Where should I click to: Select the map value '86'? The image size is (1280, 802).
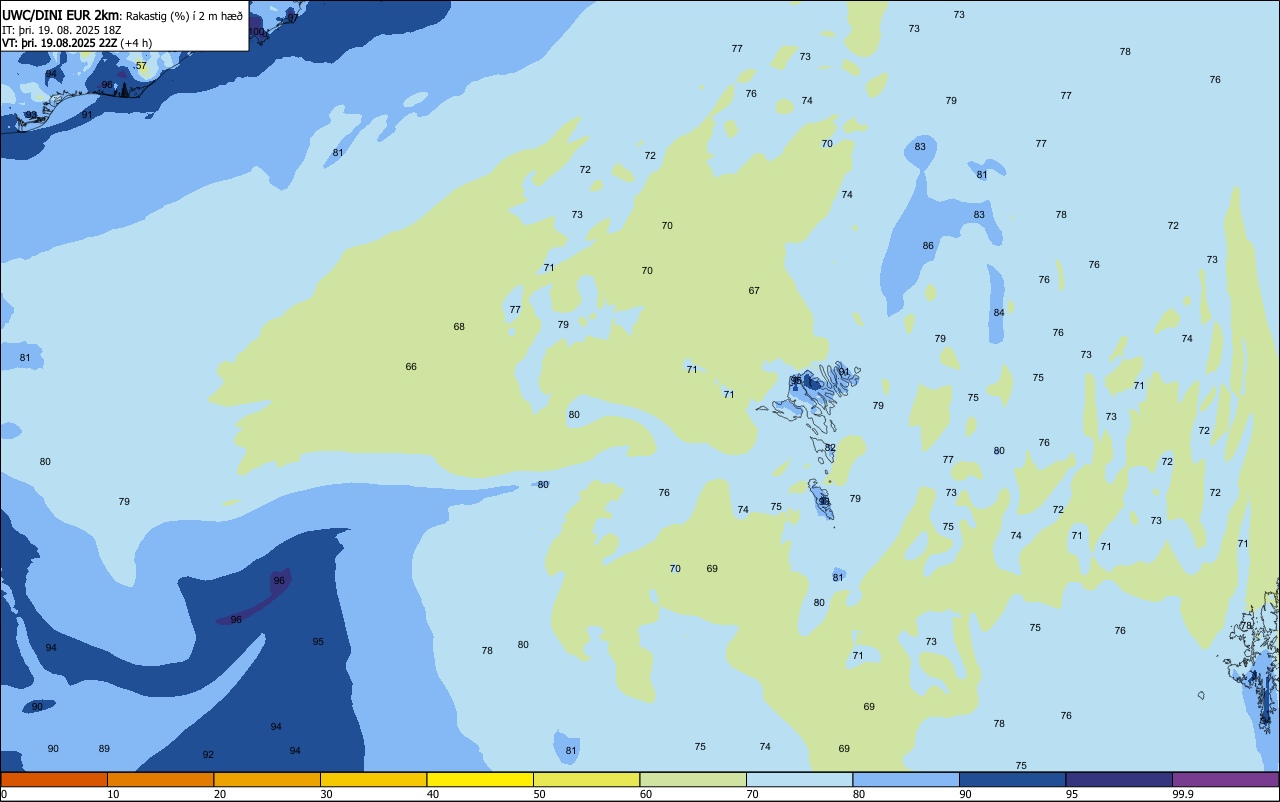pos(928,246)
